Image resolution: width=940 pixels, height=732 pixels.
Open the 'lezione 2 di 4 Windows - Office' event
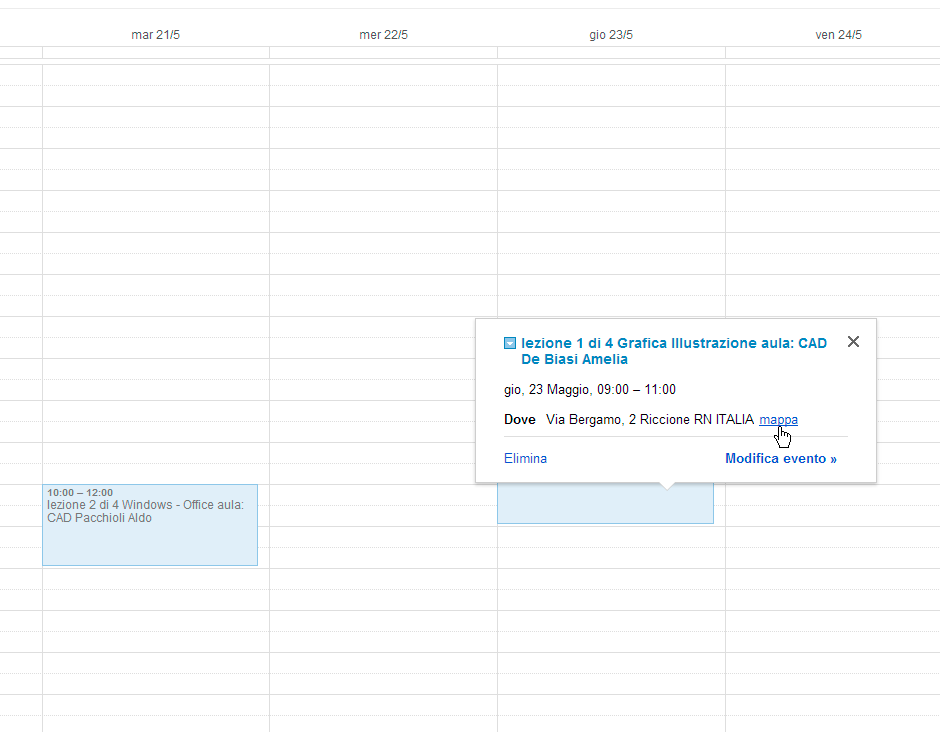pyautogui.click(x=150, y=525)
